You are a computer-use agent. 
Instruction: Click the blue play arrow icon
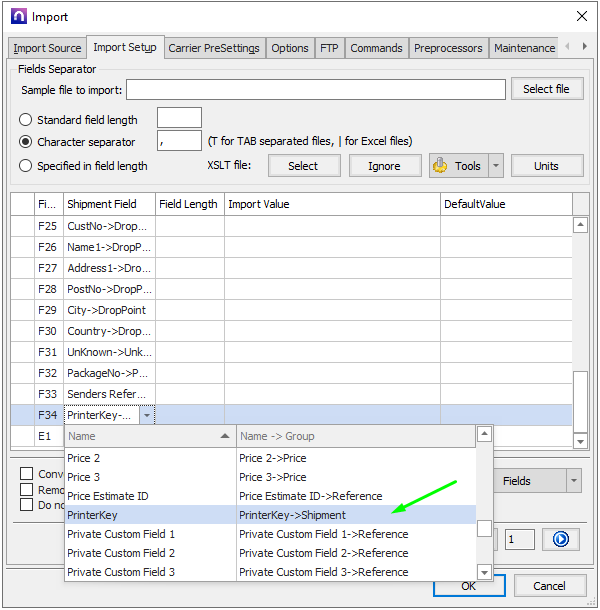click(x=560, y=539)
